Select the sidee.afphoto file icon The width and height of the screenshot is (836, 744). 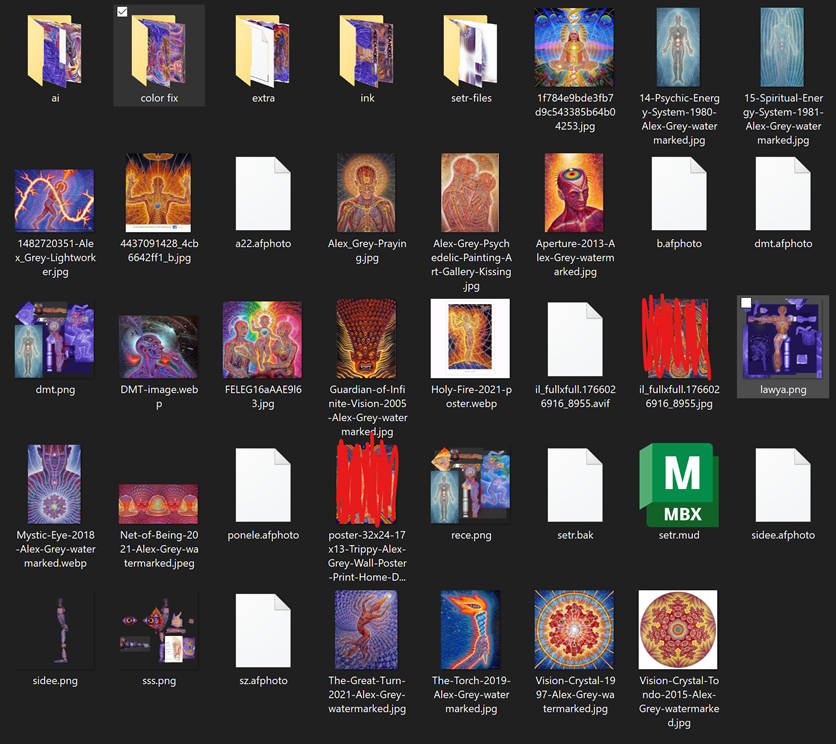(783, 485)
